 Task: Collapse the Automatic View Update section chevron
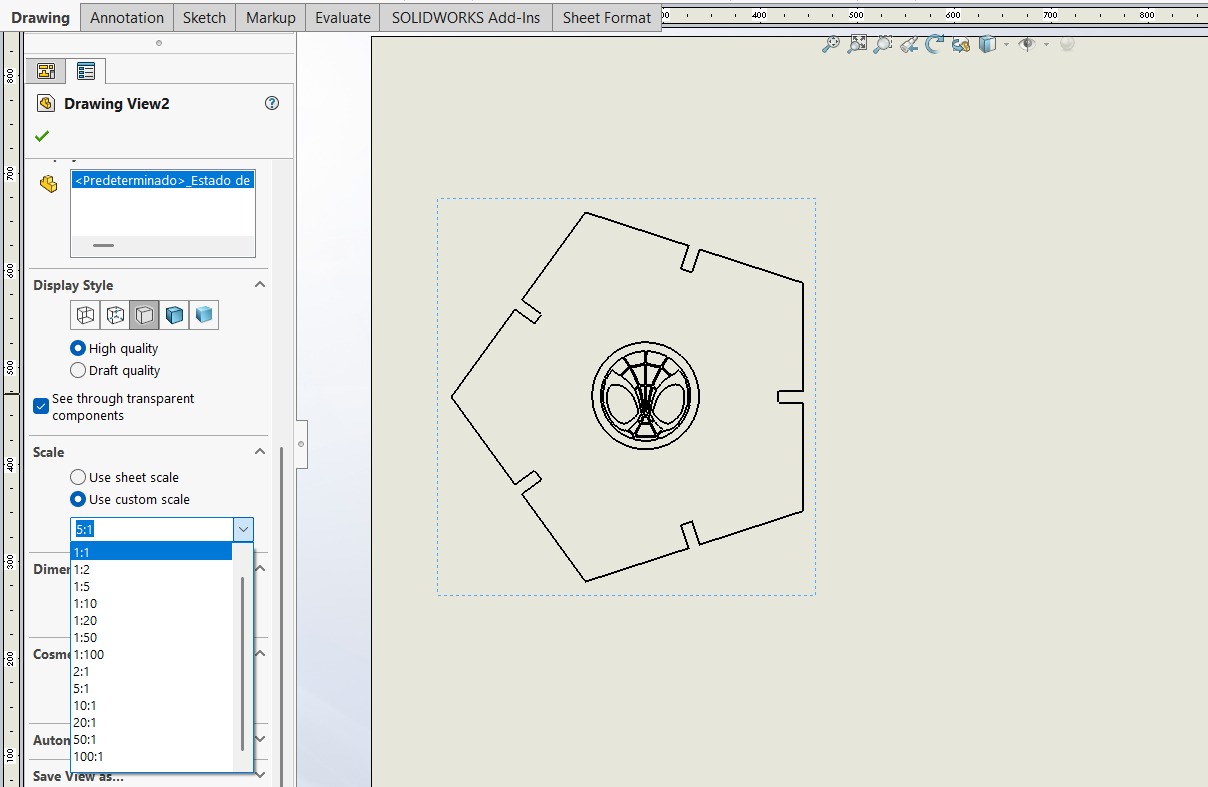coord(260,739)
